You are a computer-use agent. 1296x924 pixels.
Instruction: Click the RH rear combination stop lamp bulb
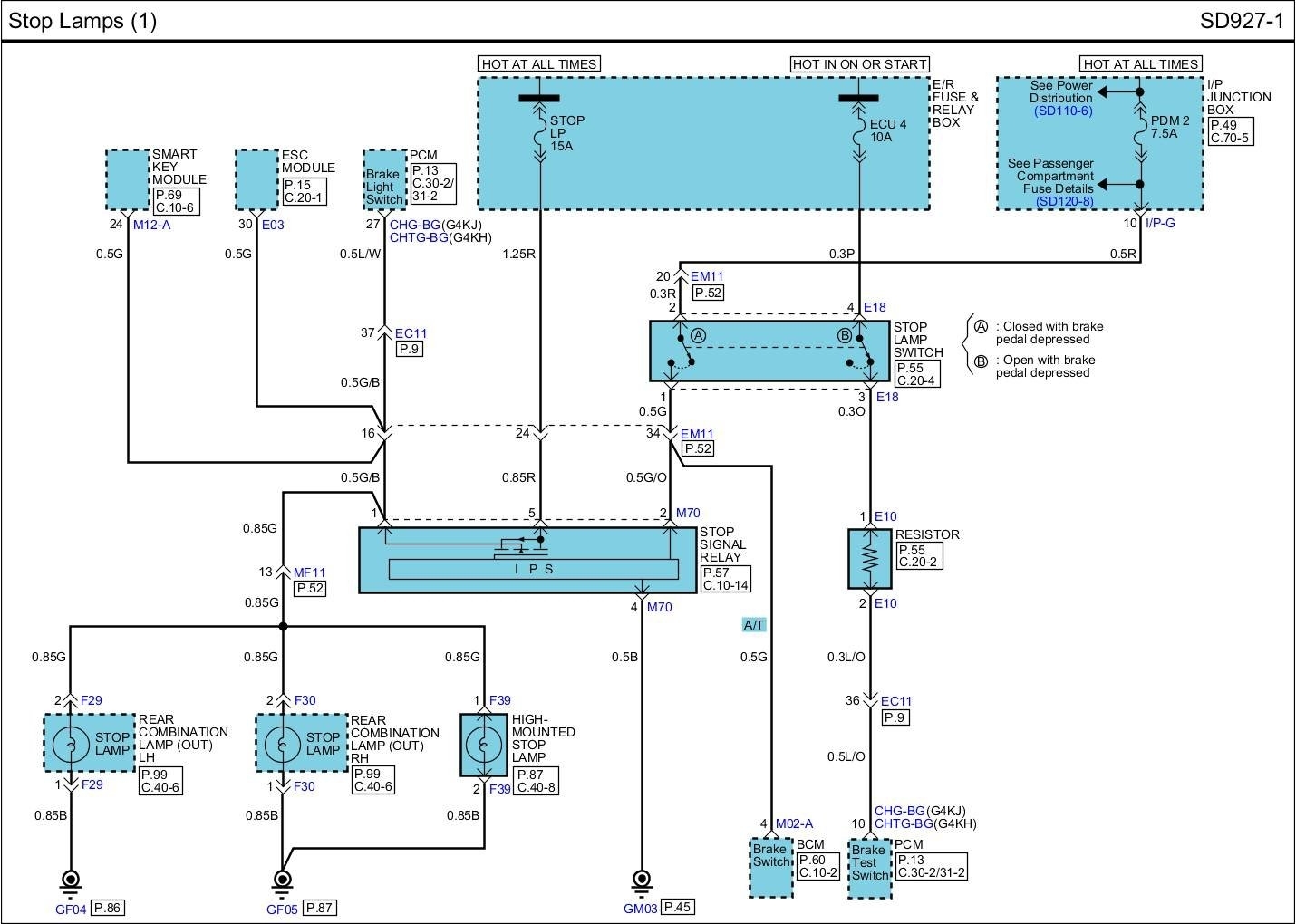(283, 744)
